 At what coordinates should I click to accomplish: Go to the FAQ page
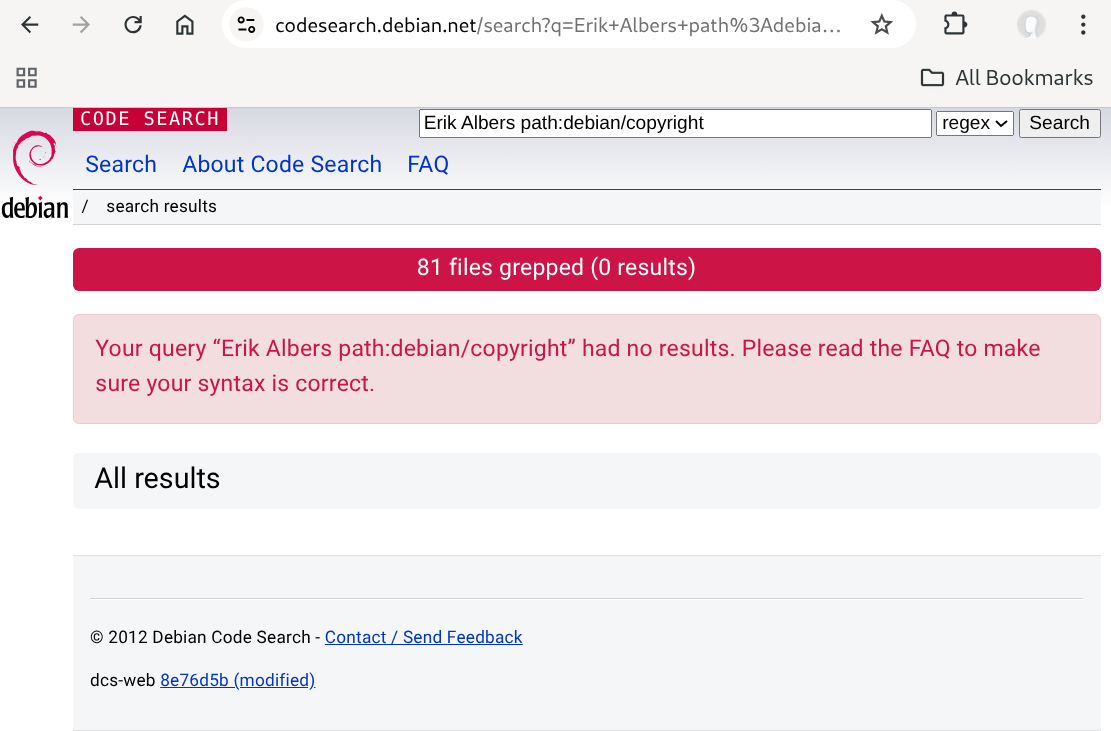(x=428, y=164)
